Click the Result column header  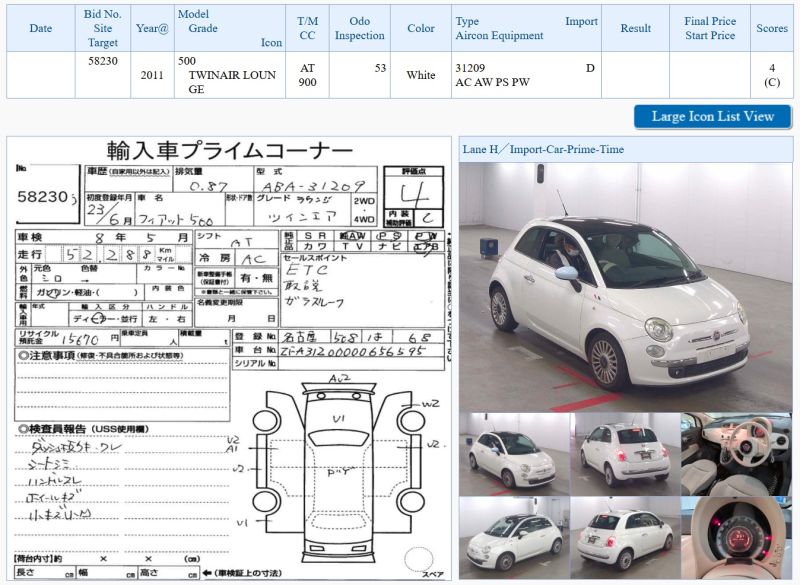tap(635, 29)
